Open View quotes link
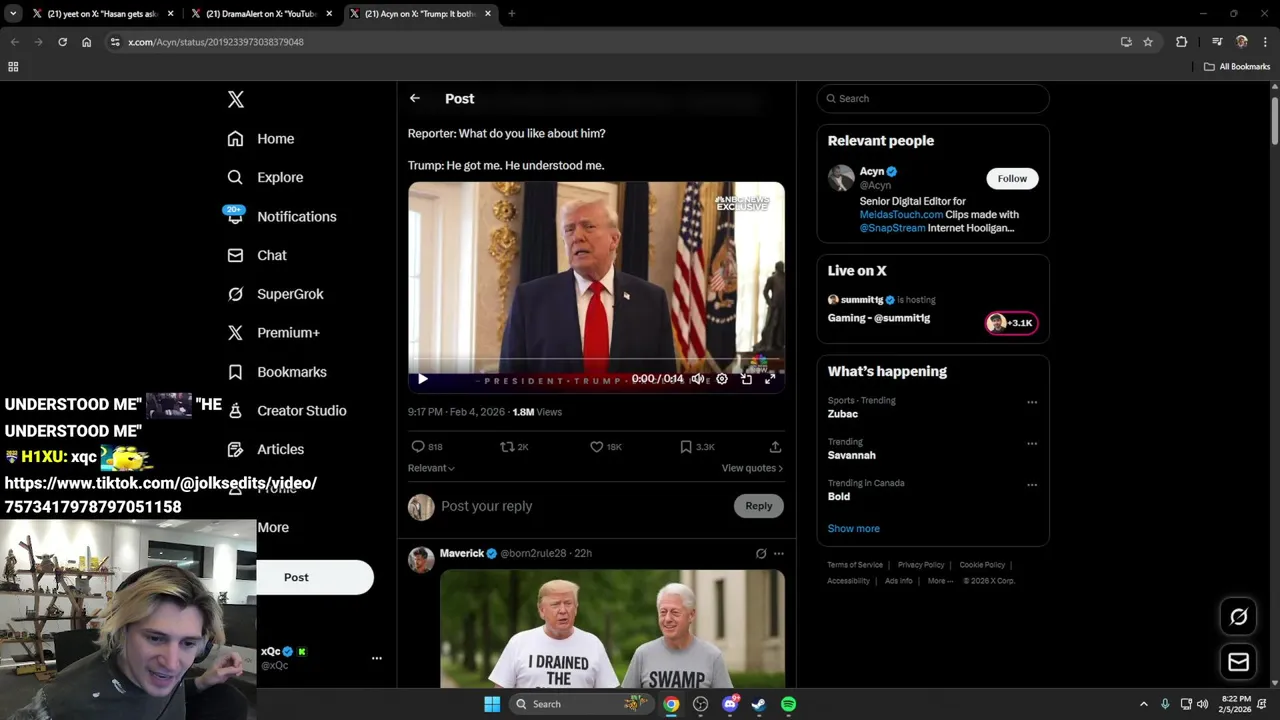Viewport: 1280px width, 720px height. click(x=752, y=468)
